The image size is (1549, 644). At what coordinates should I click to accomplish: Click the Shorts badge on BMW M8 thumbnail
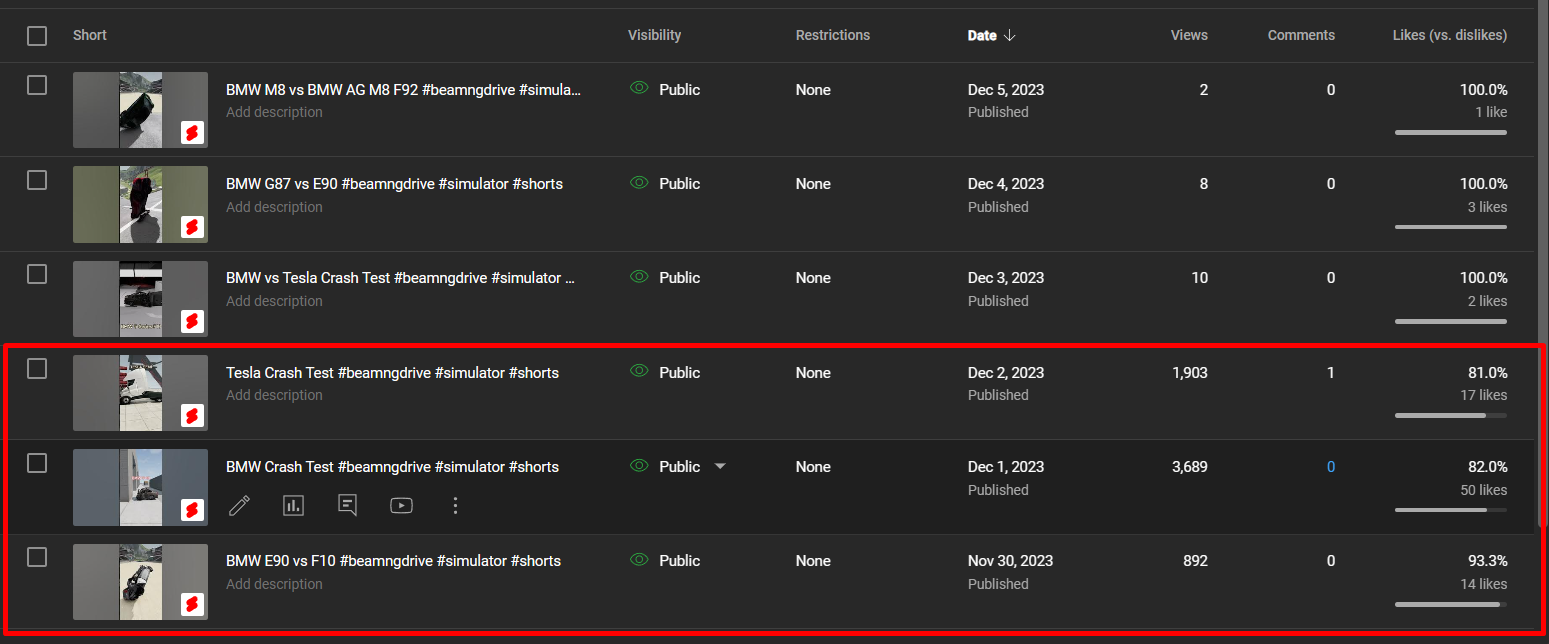(x=193, y=133)
